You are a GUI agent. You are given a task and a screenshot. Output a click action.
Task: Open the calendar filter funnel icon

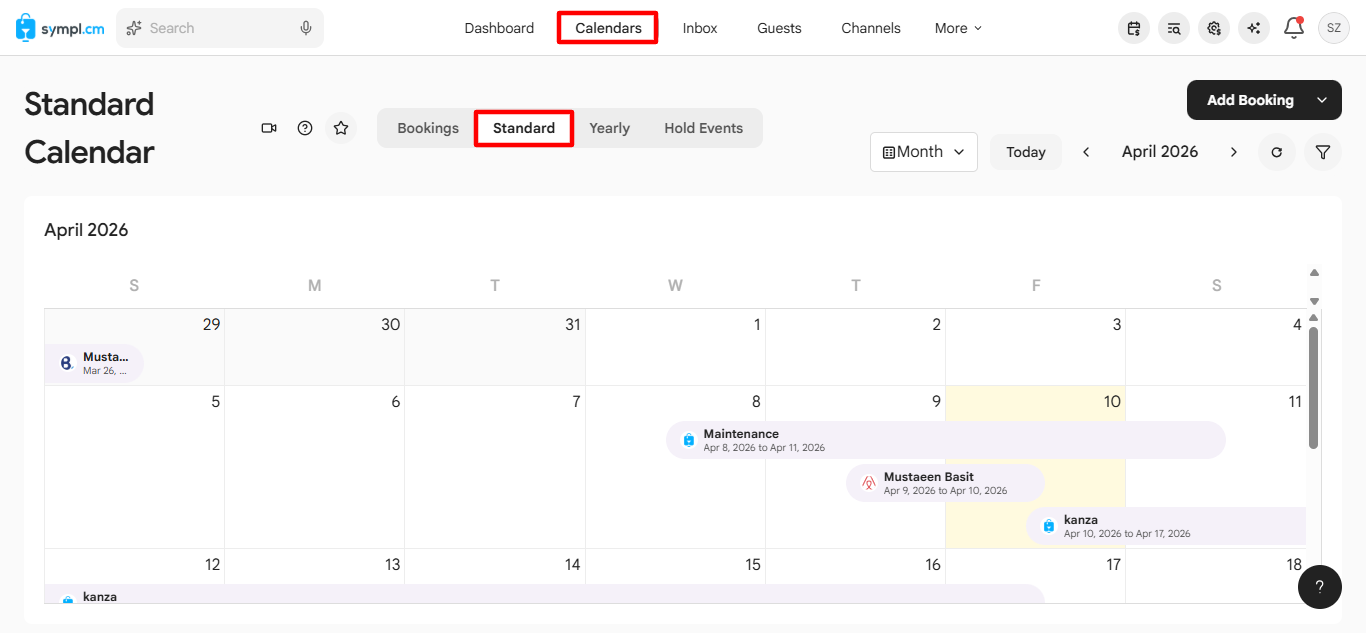click(1323, 152)
